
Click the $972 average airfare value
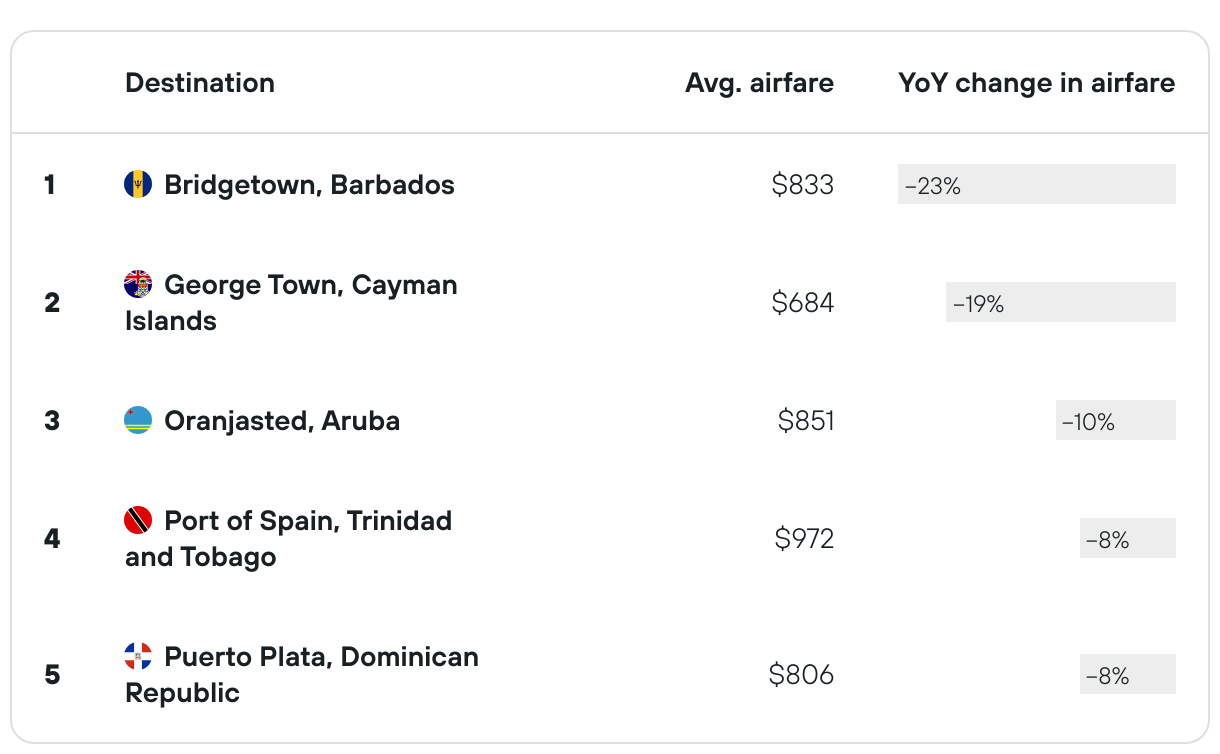pyautogui.click(x=804, y=539)
